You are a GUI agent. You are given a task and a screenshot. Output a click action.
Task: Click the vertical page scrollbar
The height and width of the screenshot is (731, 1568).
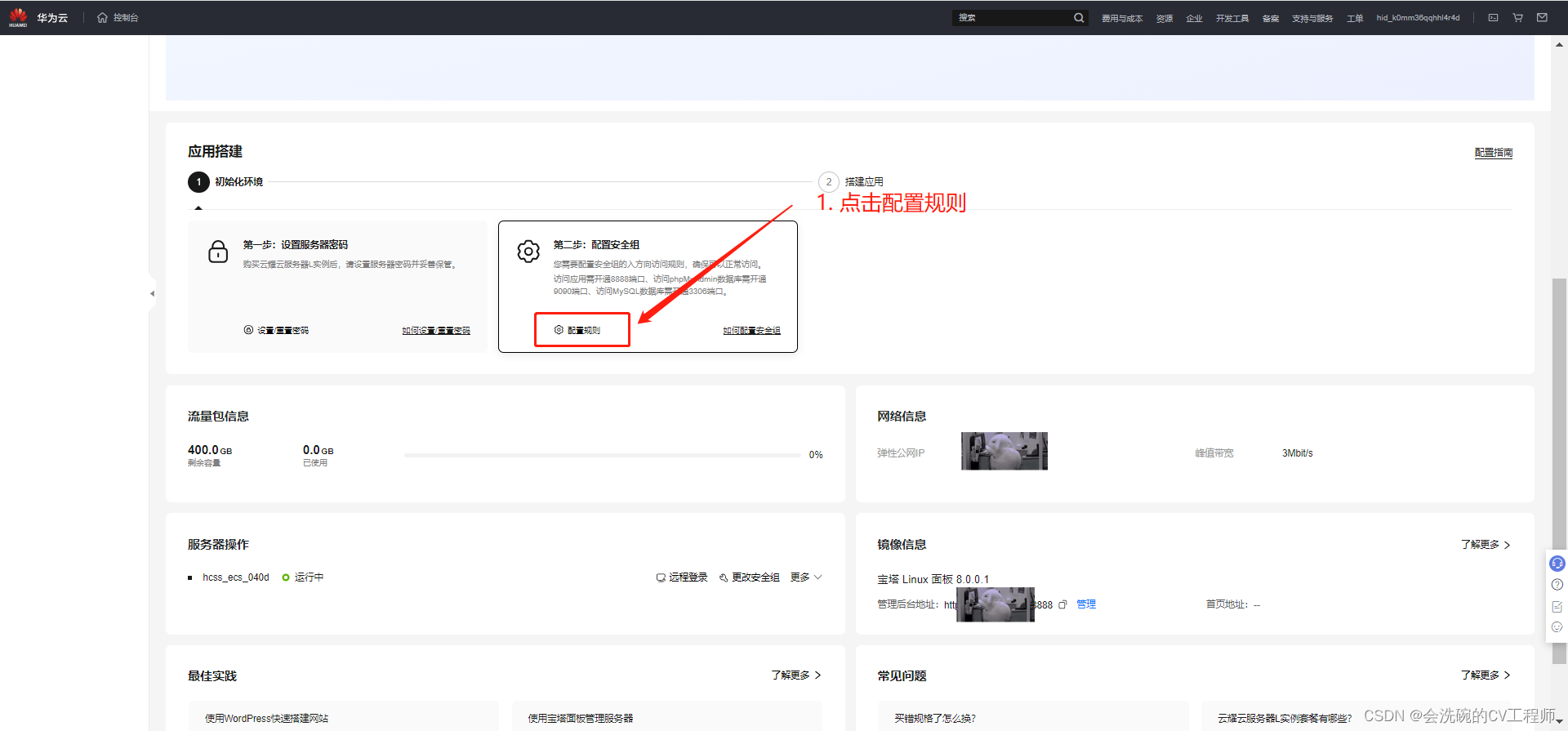pos(1559,408)
